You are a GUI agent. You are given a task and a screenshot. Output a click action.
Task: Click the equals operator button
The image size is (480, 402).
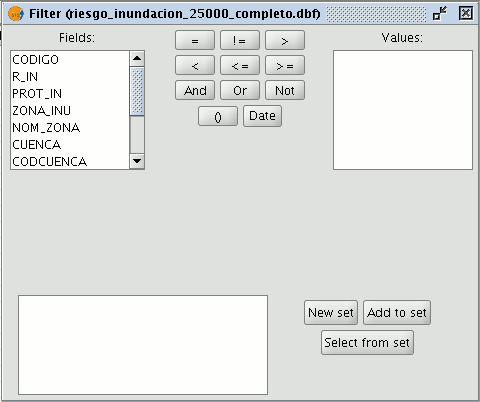pos(195,40)
